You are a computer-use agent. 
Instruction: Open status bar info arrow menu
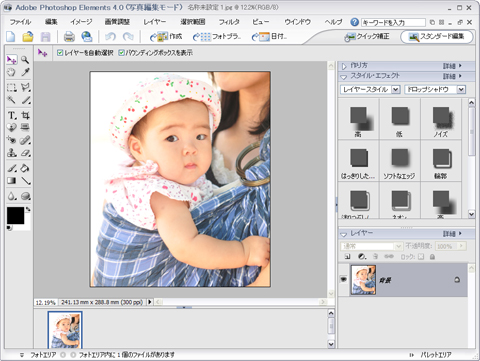(150, 302)
